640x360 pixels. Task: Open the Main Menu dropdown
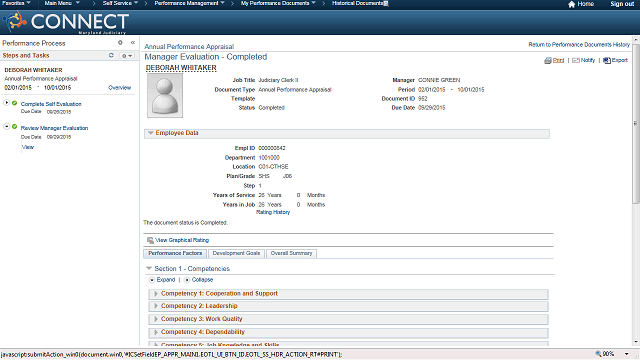pos(62,3)
